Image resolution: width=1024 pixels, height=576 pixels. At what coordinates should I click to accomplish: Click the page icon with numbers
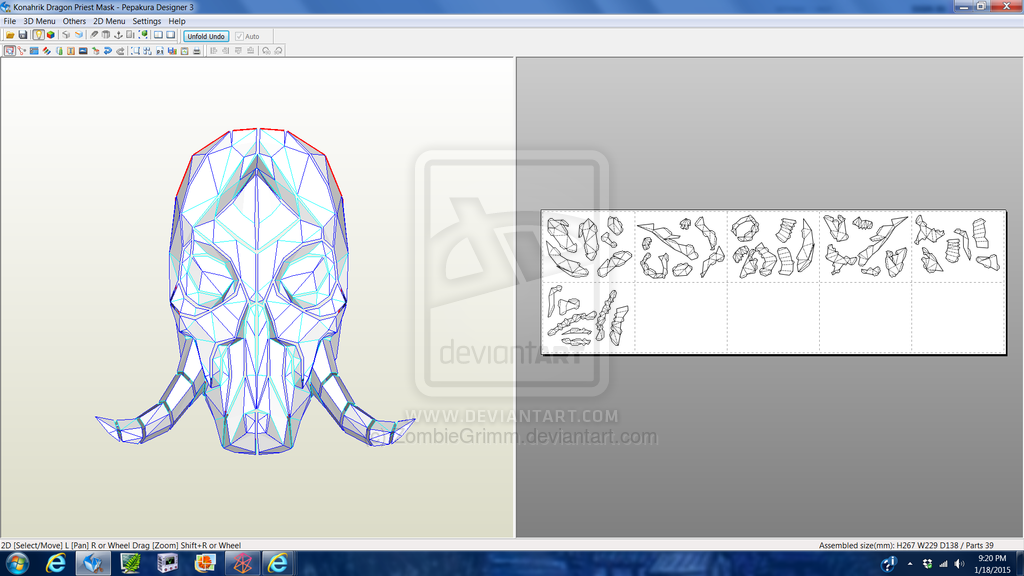160,51
